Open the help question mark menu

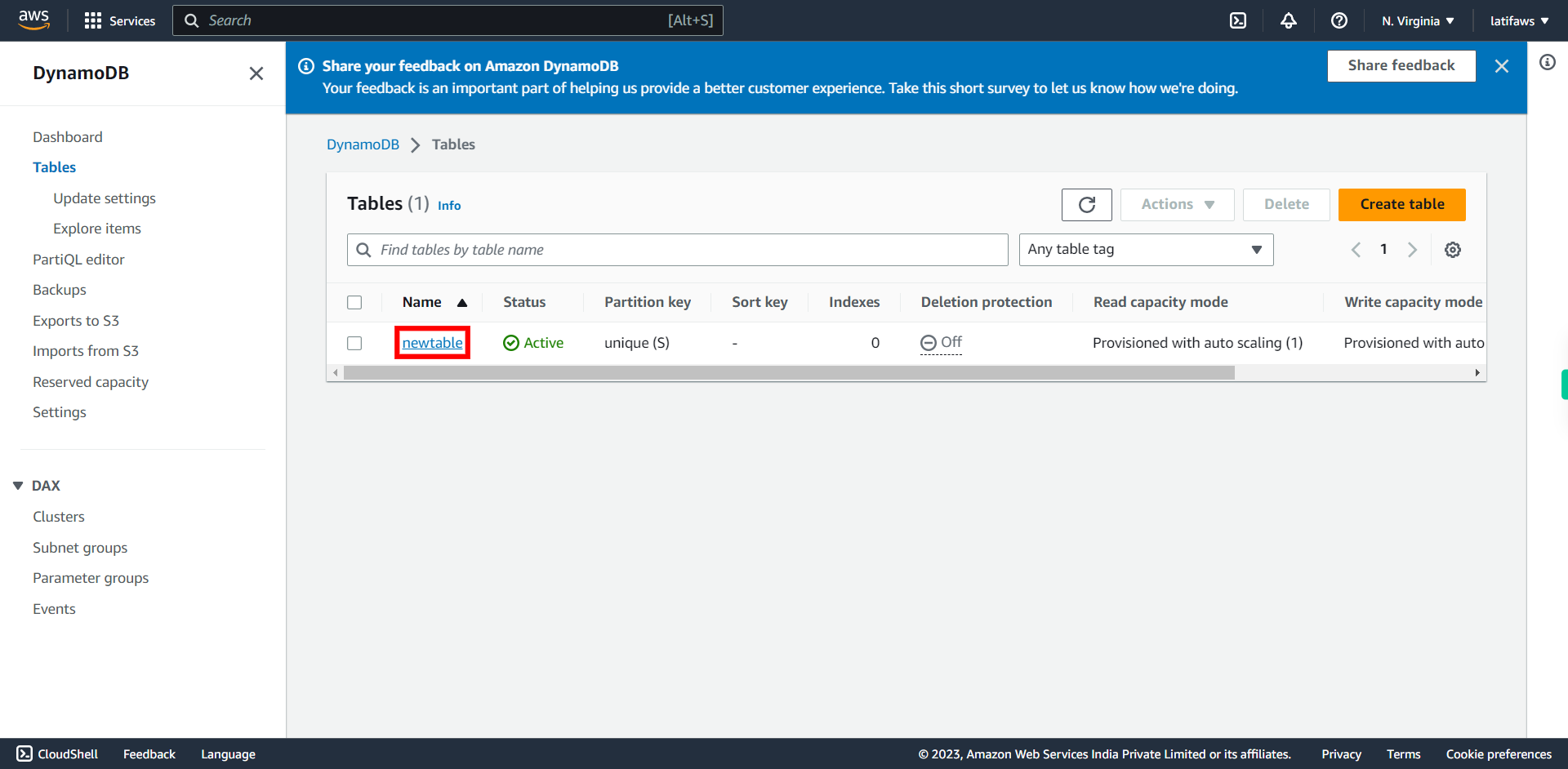tap(1339, 20)
